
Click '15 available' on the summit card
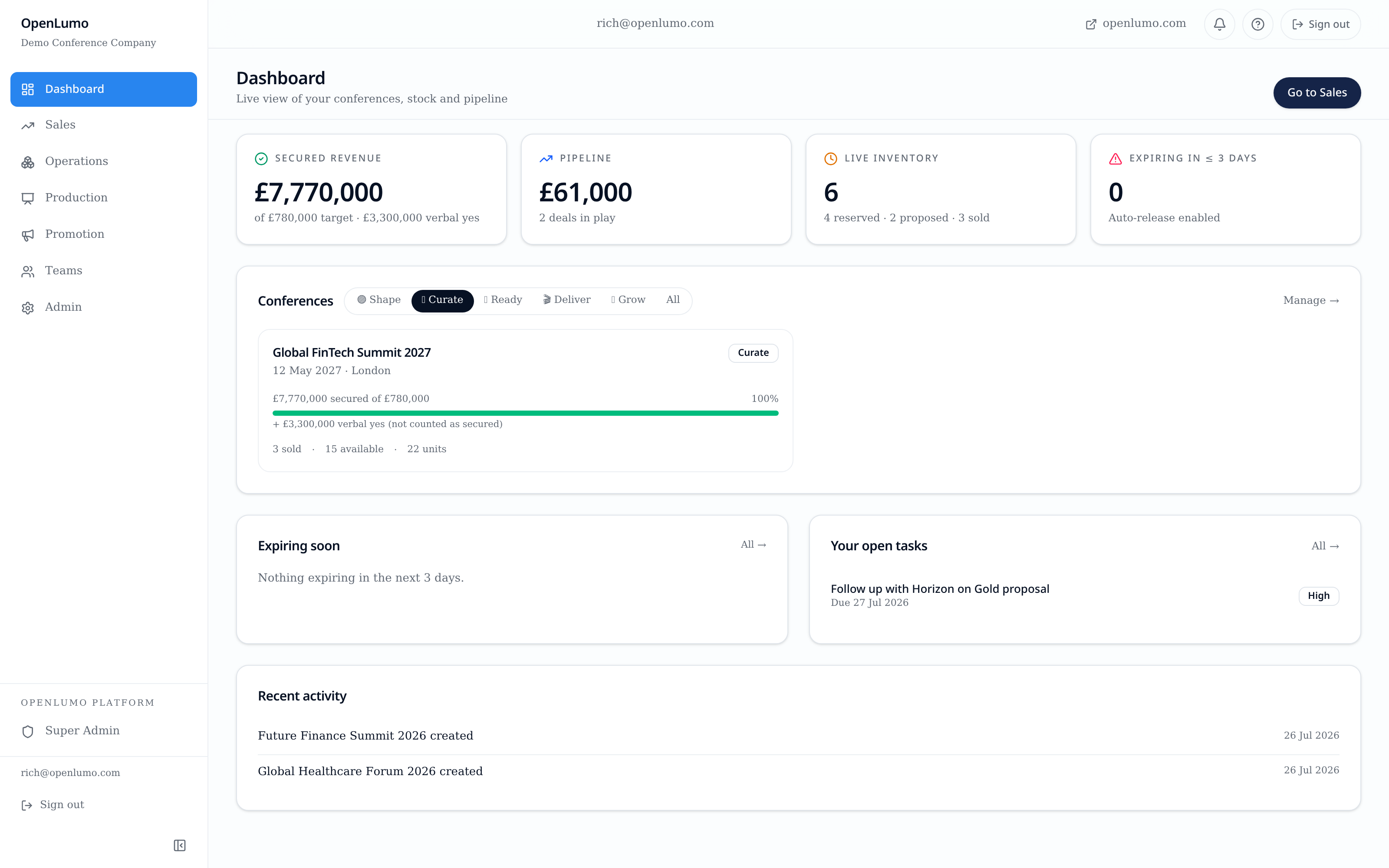[354, 450]
